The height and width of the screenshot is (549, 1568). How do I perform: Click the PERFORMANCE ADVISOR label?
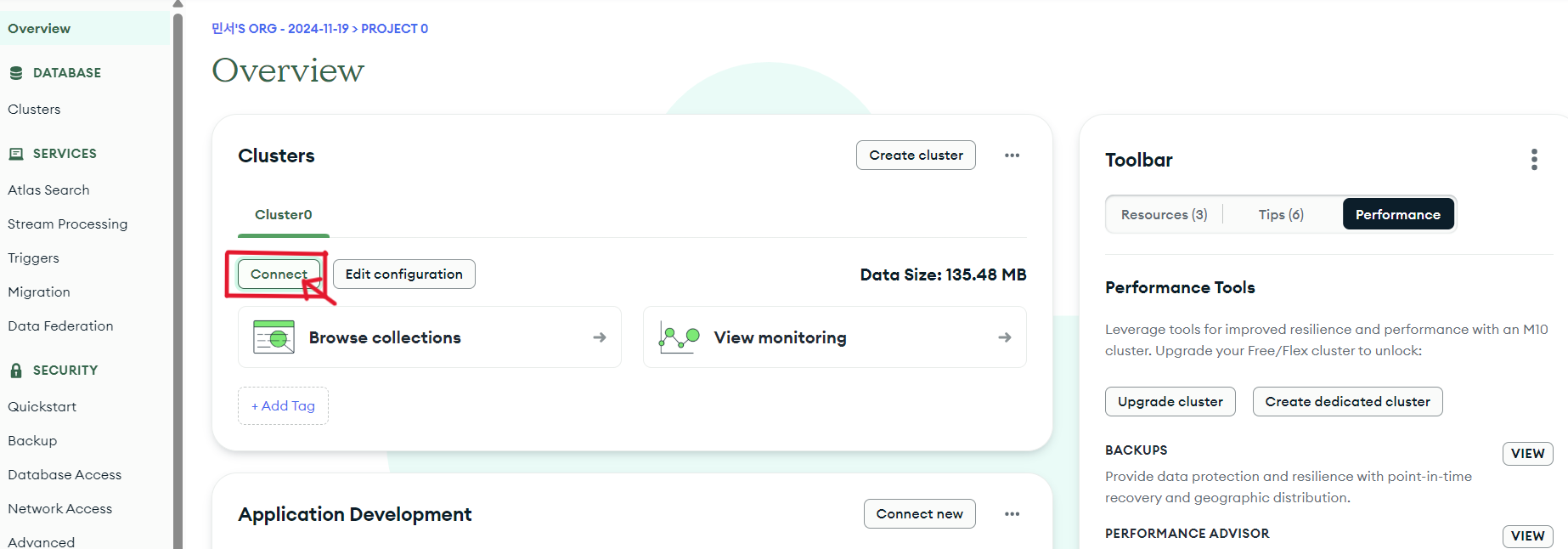tap(1187, 534)
